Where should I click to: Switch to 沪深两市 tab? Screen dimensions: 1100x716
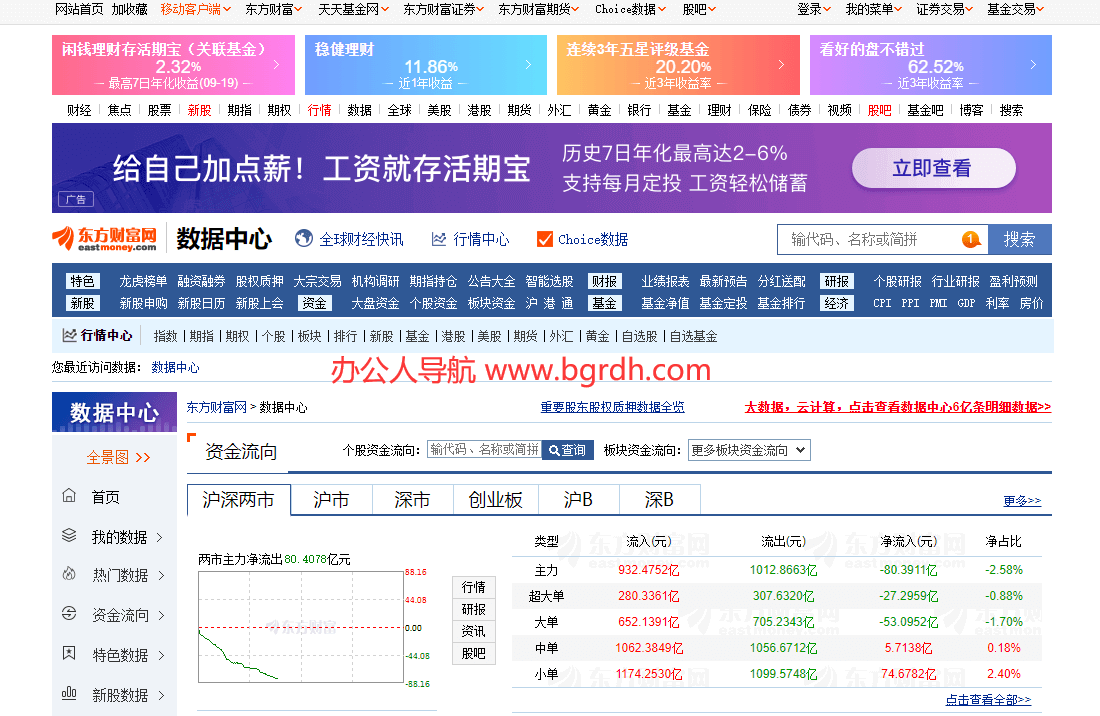point(239,499)
